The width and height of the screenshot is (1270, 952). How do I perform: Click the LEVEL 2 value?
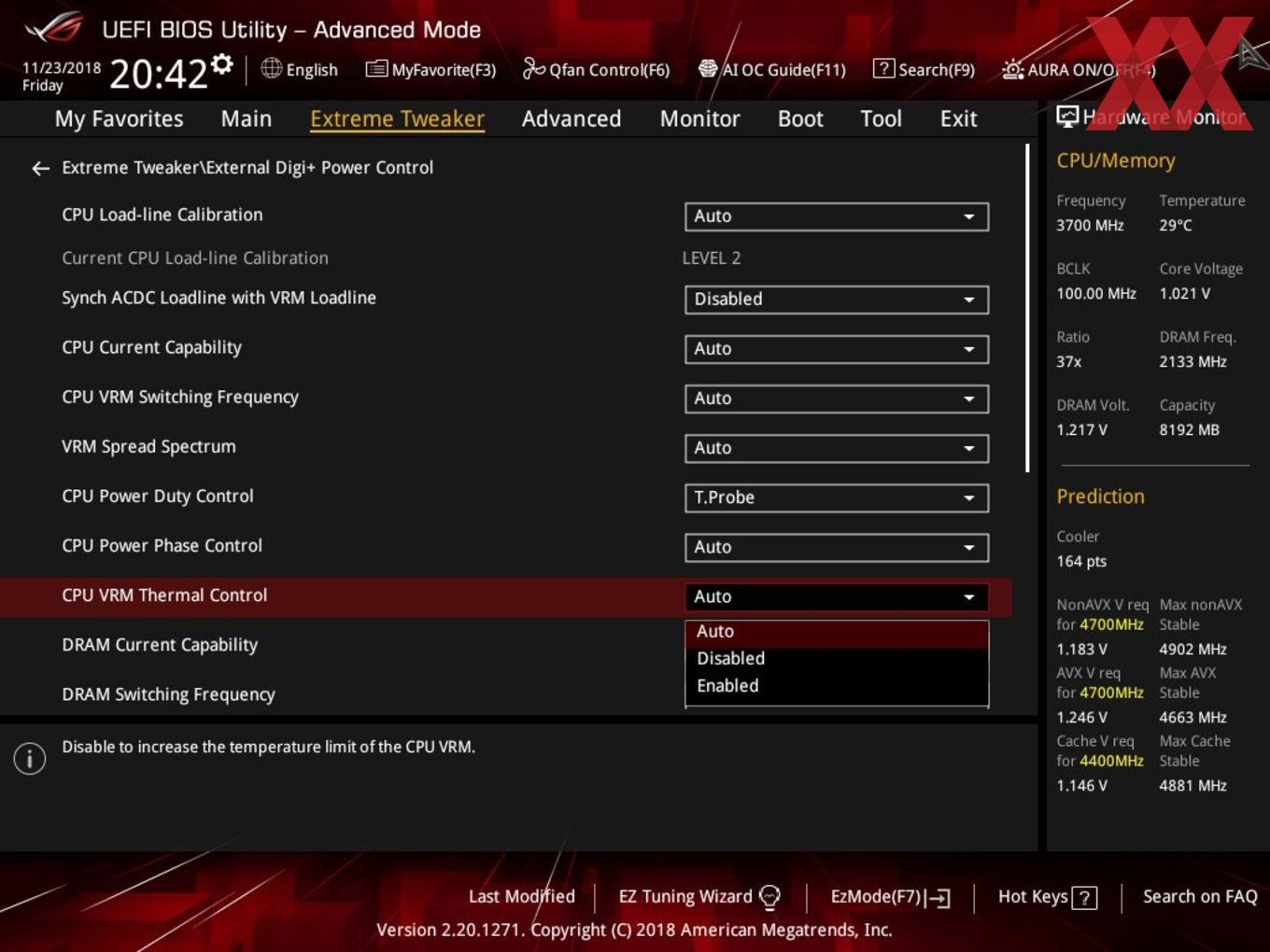[712, 259]
